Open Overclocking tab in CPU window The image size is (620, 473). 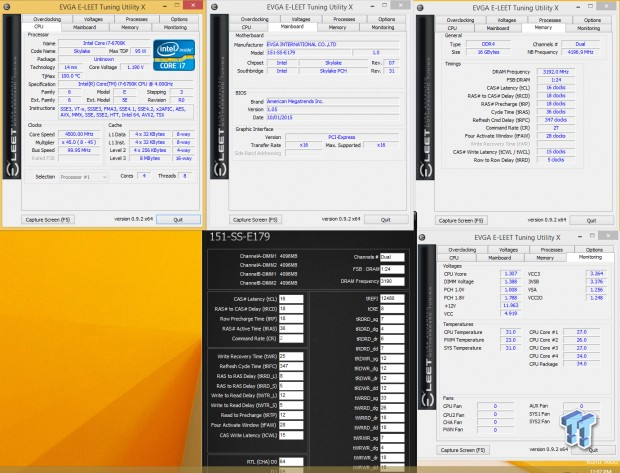(47, 19)
